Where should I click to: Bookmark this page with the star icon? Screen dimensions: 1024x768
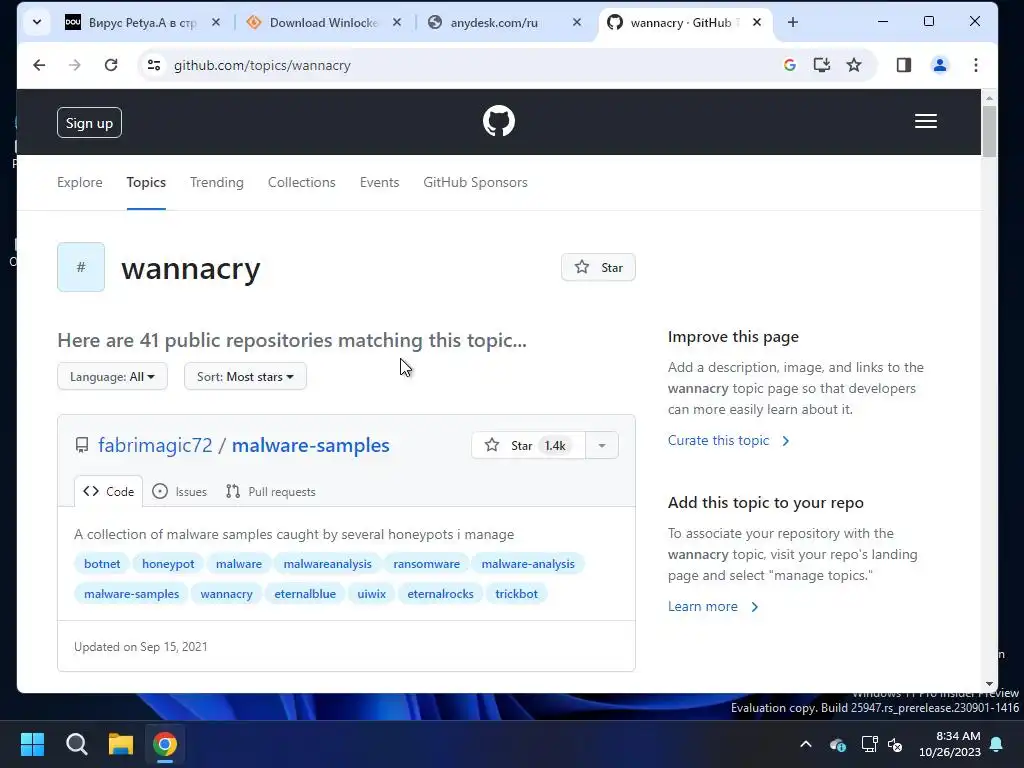854,65
